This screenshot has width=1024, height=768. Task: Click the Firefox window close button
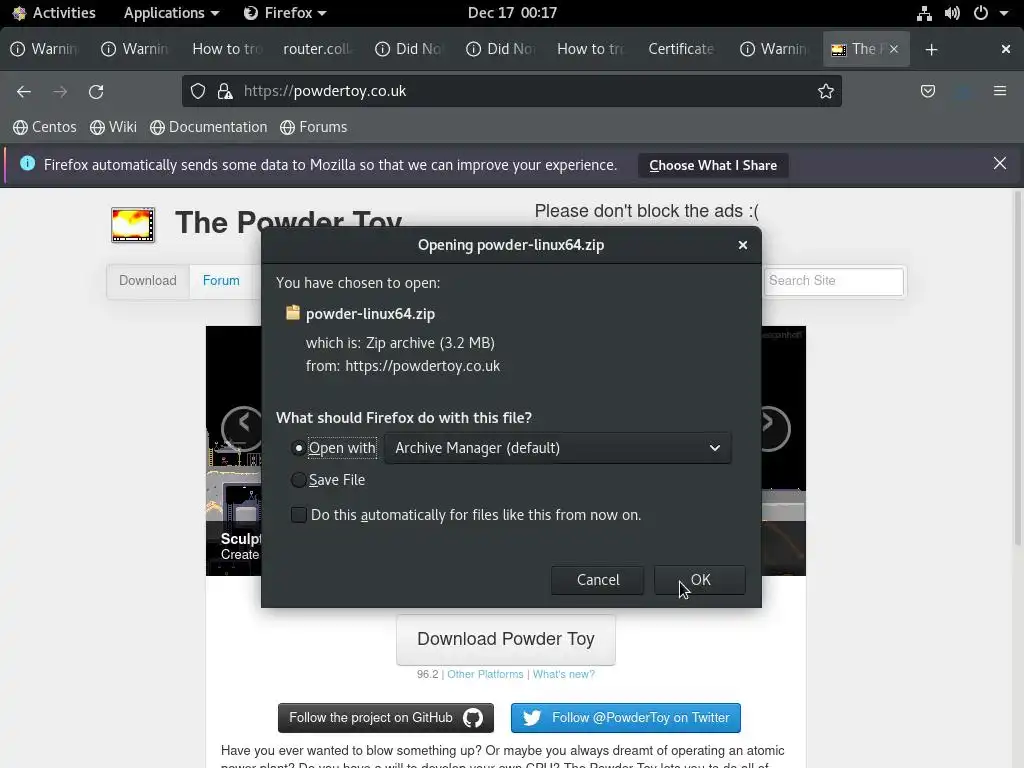[x=1006, y=49]
